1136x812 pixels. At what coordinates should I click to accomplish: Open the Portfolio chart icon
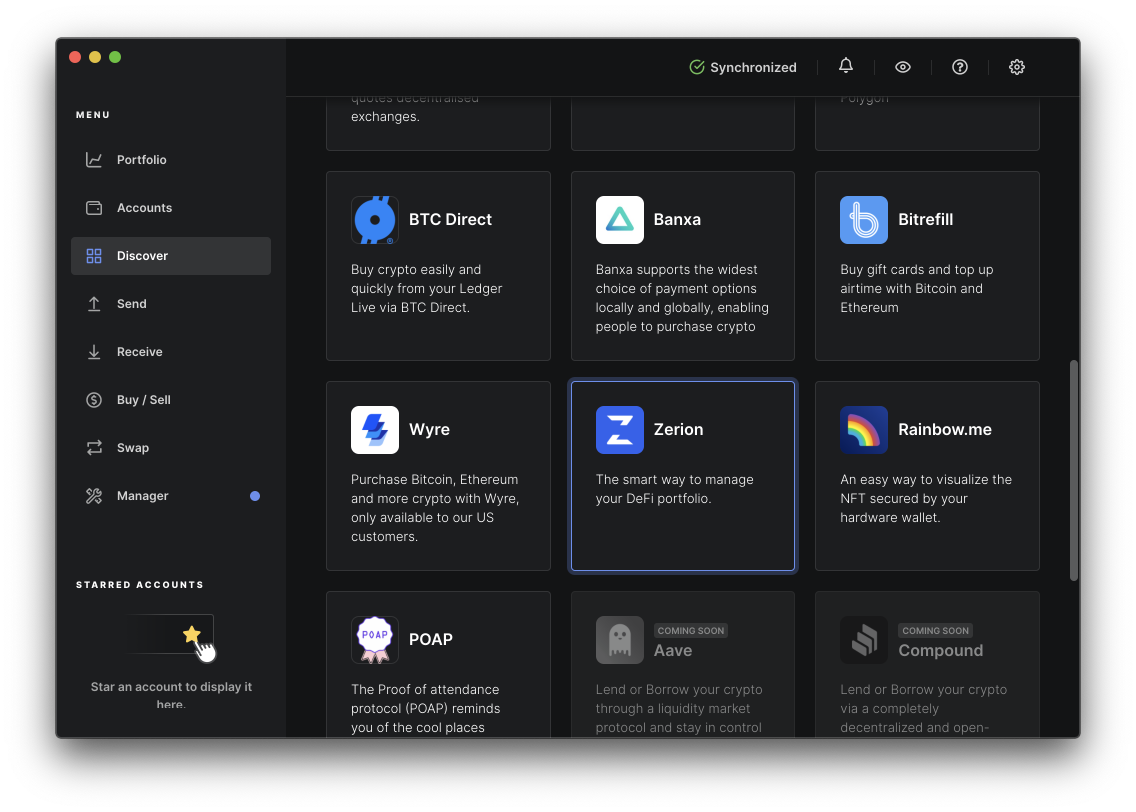[92, 159]
